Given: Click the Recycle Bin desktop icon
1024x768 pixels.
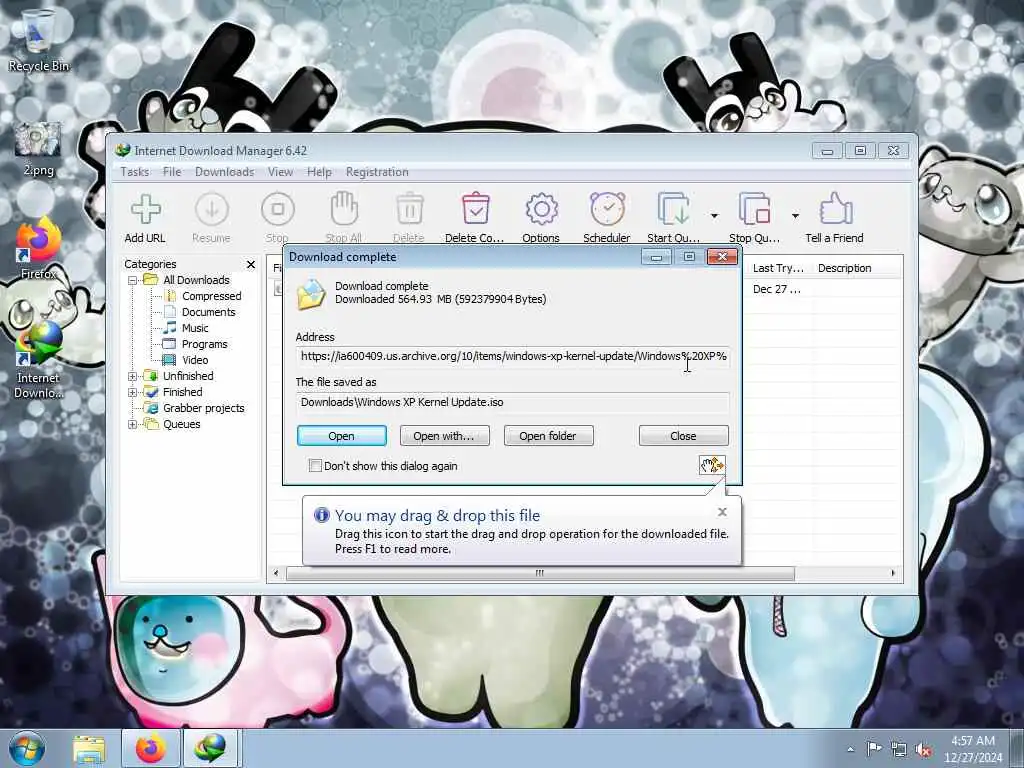Looking at the screenshot, I should tap(38, 40).
